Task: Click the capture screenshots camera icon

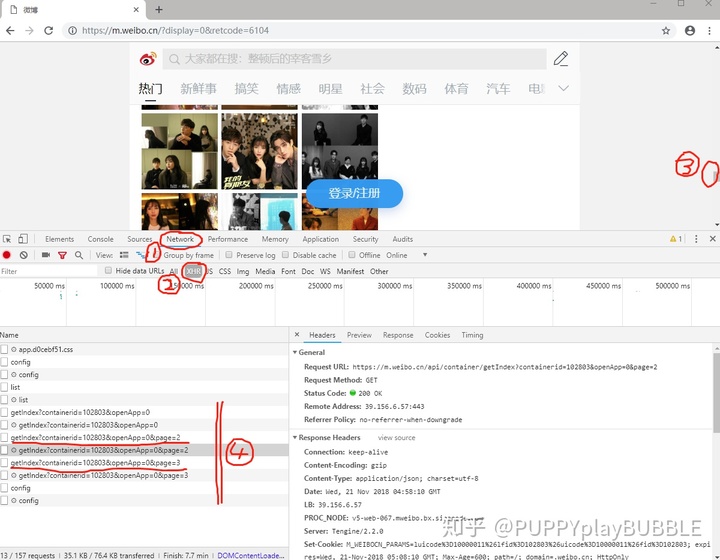Action: (x=45, y=255)
